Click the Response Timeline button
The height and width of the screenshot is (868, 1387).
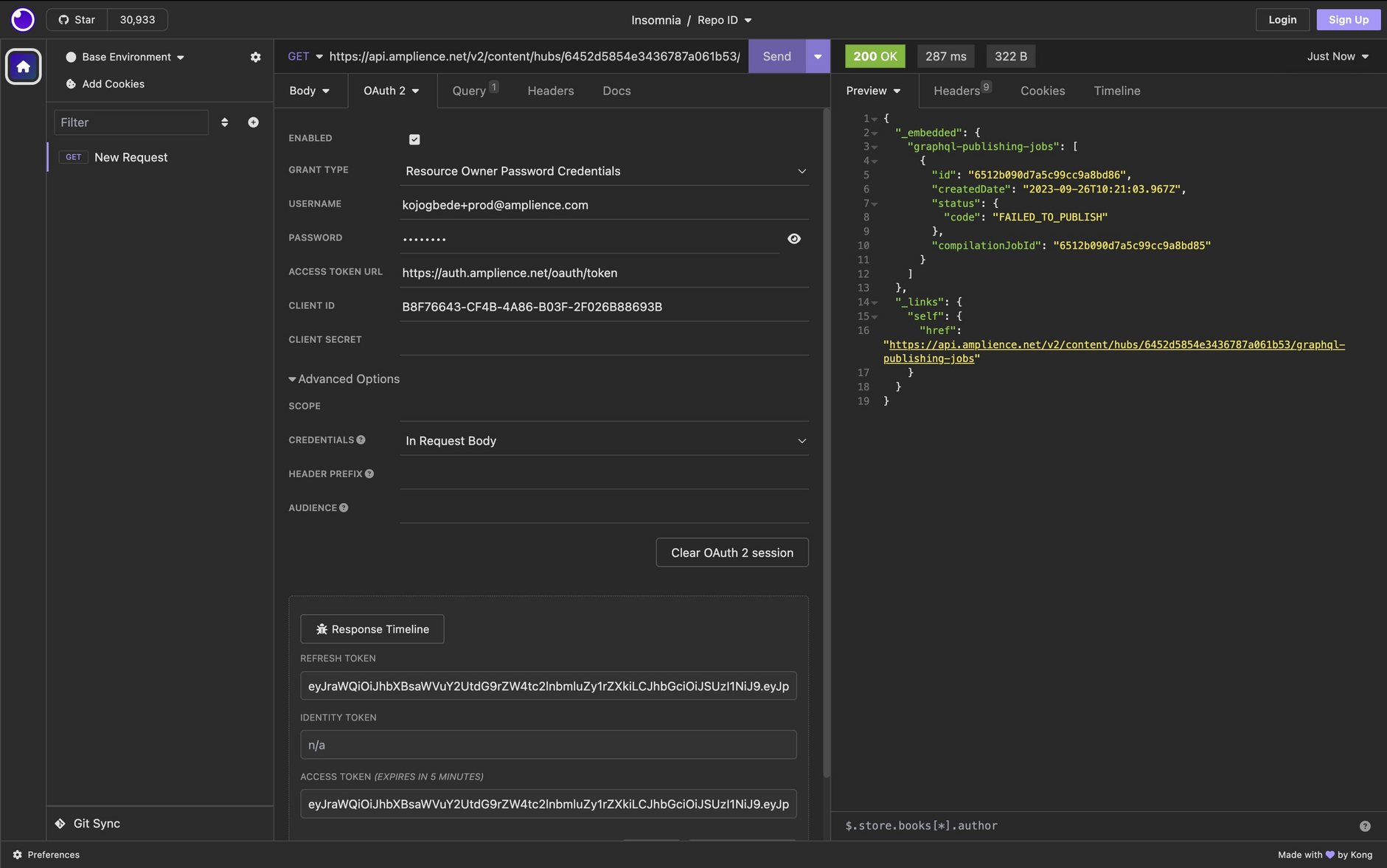372,629
